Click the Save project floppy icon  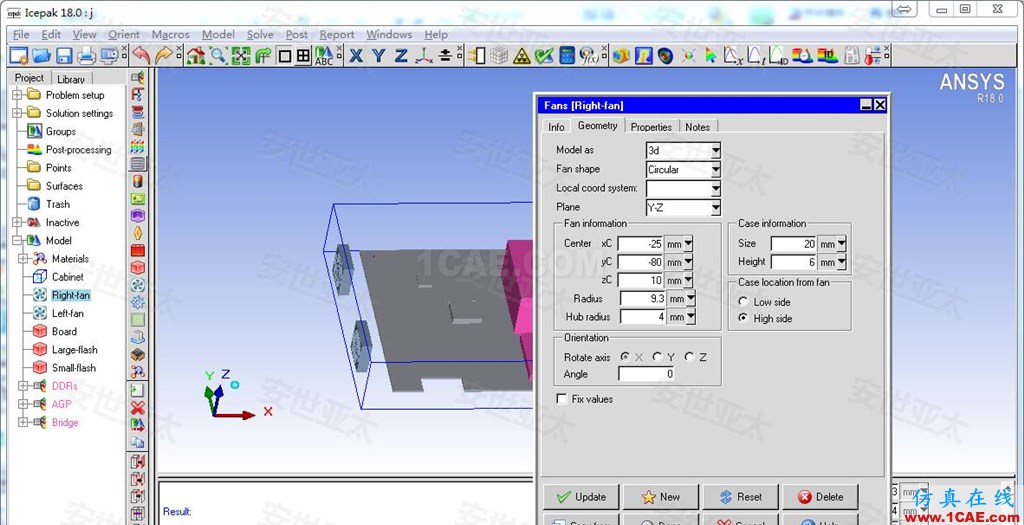(63, 56)
